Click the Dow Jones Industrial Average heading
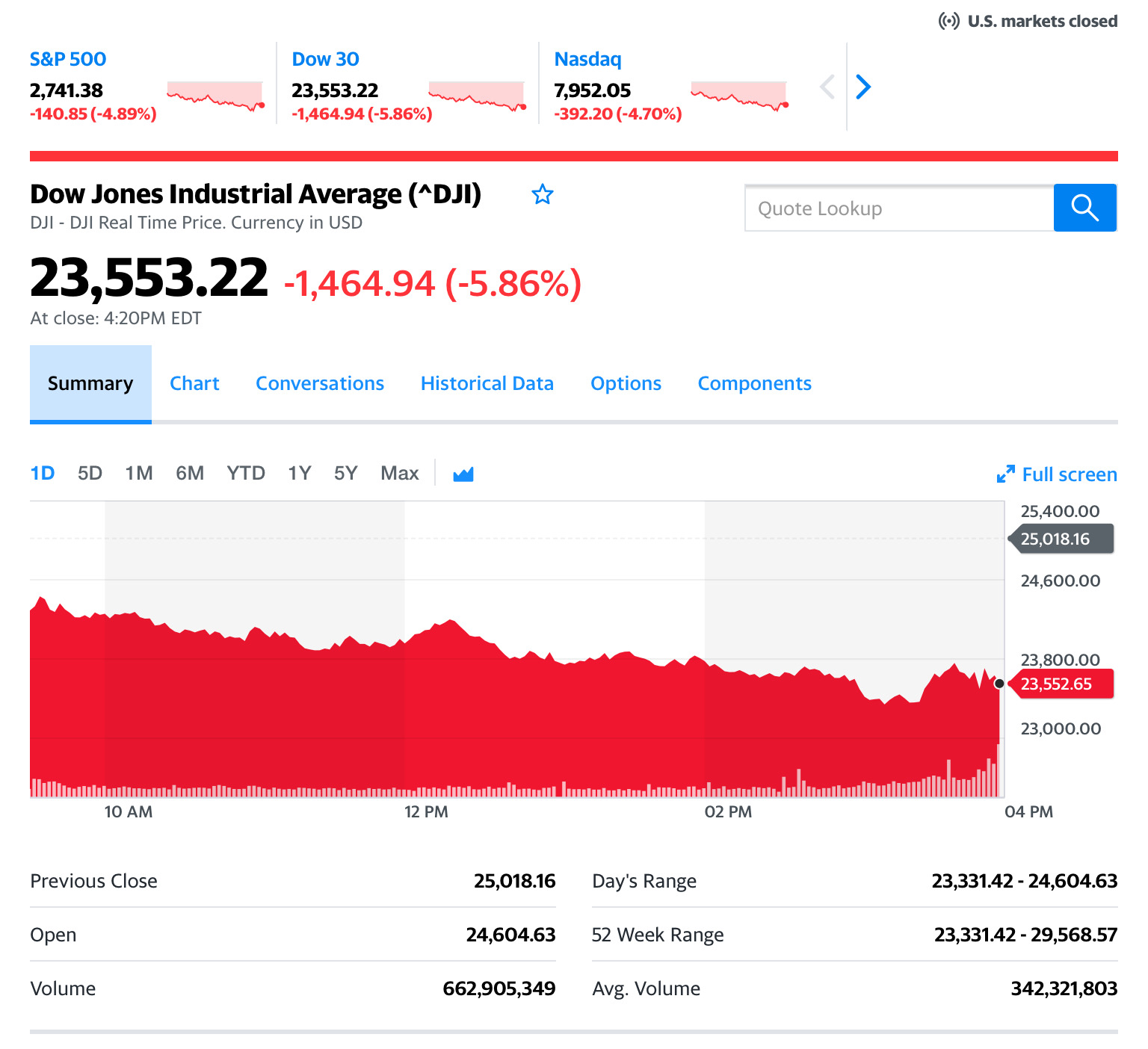The height and width of the screenshot is (1049, 1148). (256, 194)
